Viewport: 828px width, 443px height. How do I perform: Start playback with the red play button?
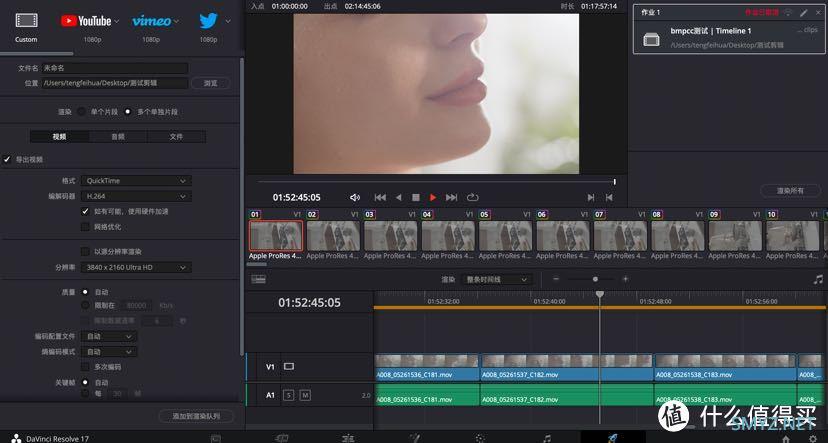(433, 197)
